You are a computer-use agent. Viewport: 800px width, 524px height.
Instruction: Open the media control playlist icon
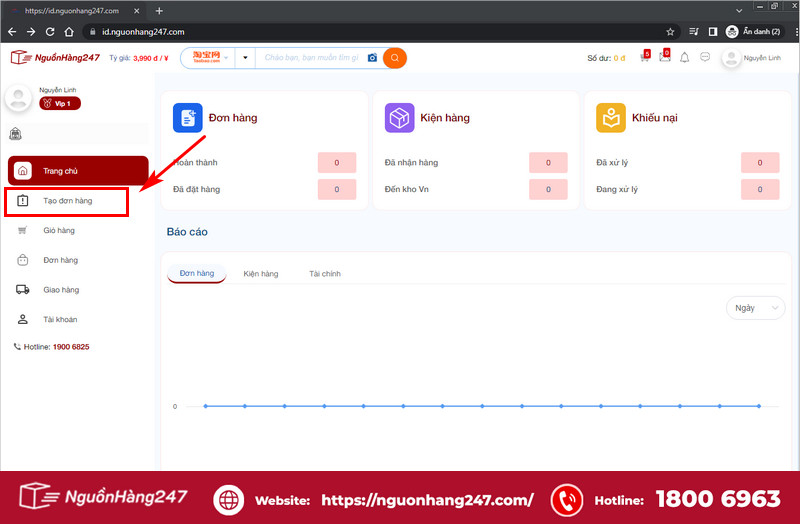693,32
